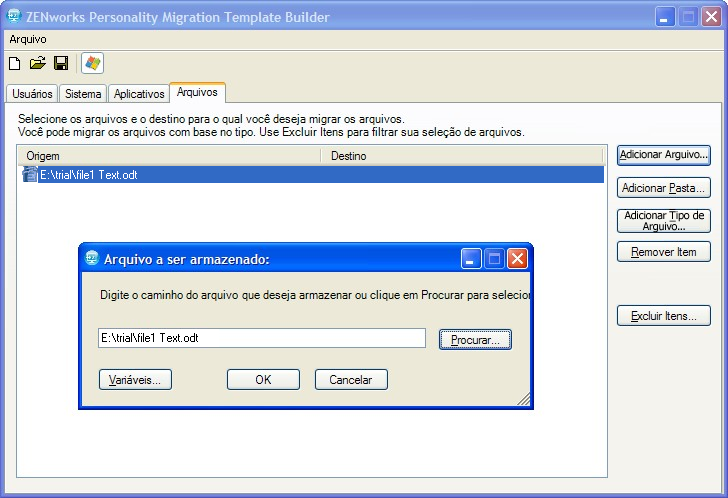Click the Adicionar Arquivo button
Image resolution: width=728 pixels, height=498 pixels.
coord(663,155)
